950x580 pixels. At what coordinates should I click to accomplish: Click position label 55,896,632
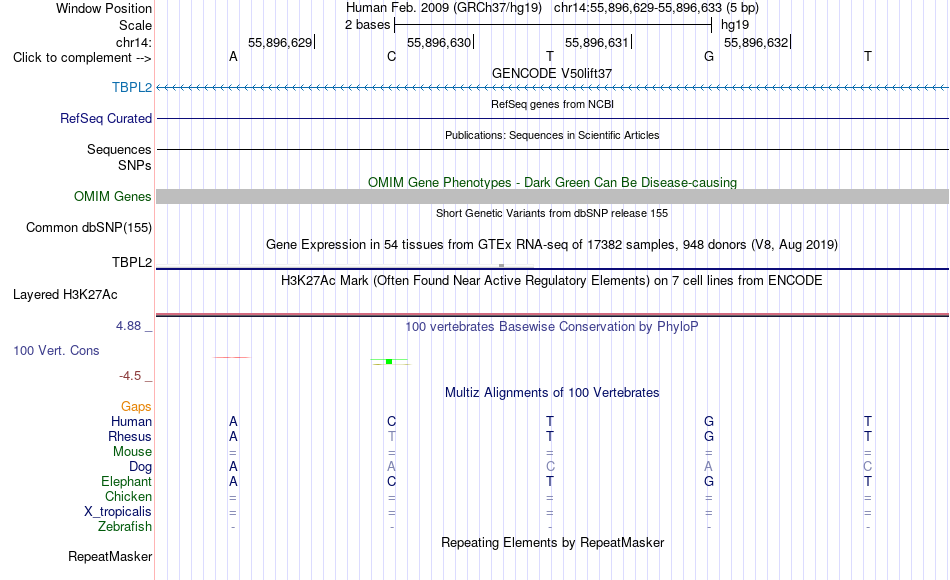(x=756, y=42)
